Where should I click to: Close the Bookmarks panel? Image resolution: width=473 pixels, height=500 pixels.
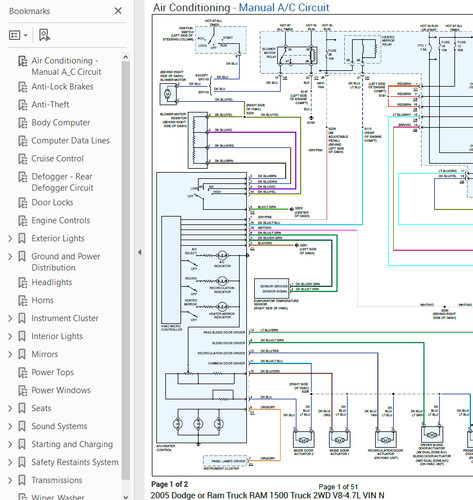pos(118,11)
